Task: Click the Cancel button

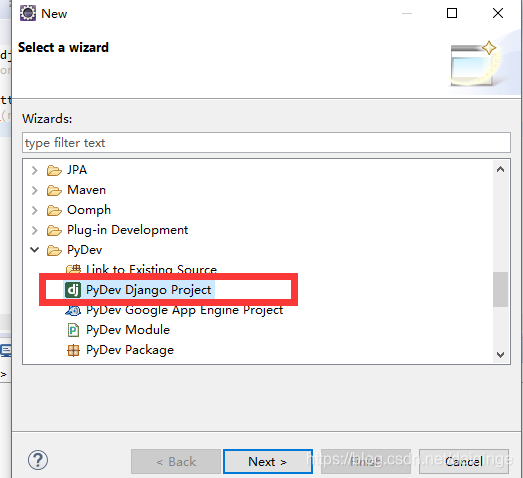Action: (464, 462)
